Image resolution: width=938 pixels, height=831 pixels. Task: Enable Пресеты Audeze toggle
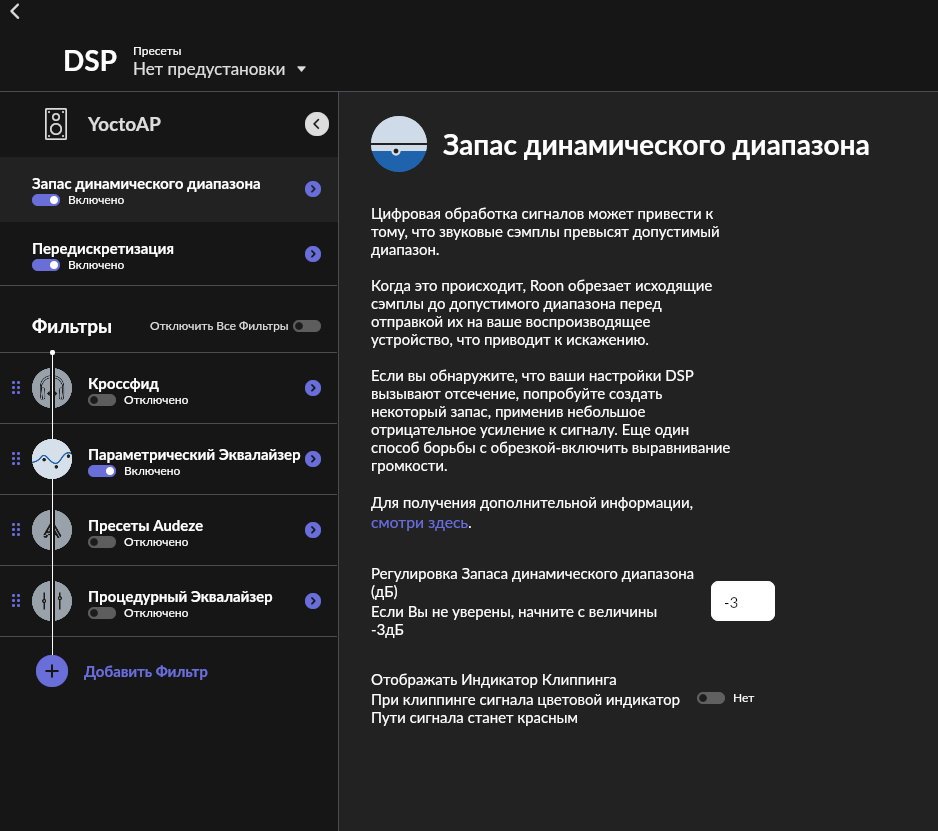[102, 542]
